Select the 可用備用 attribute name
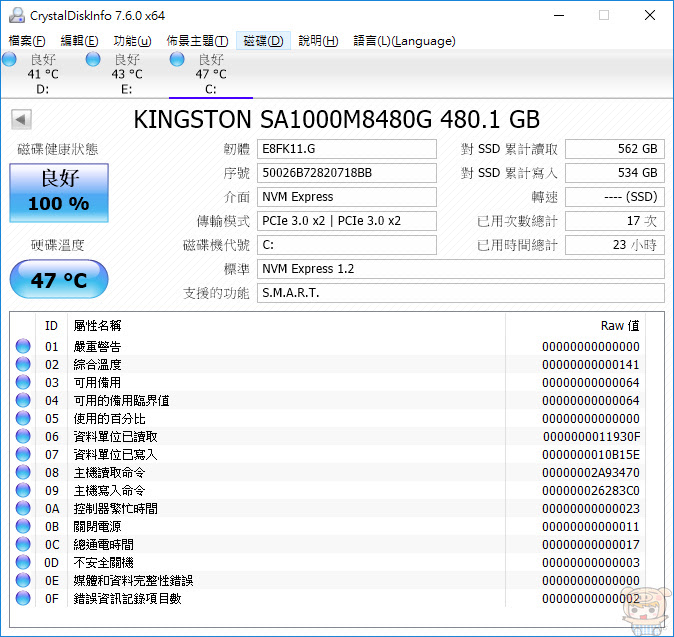The image size is (674, 637). (98, 383)
